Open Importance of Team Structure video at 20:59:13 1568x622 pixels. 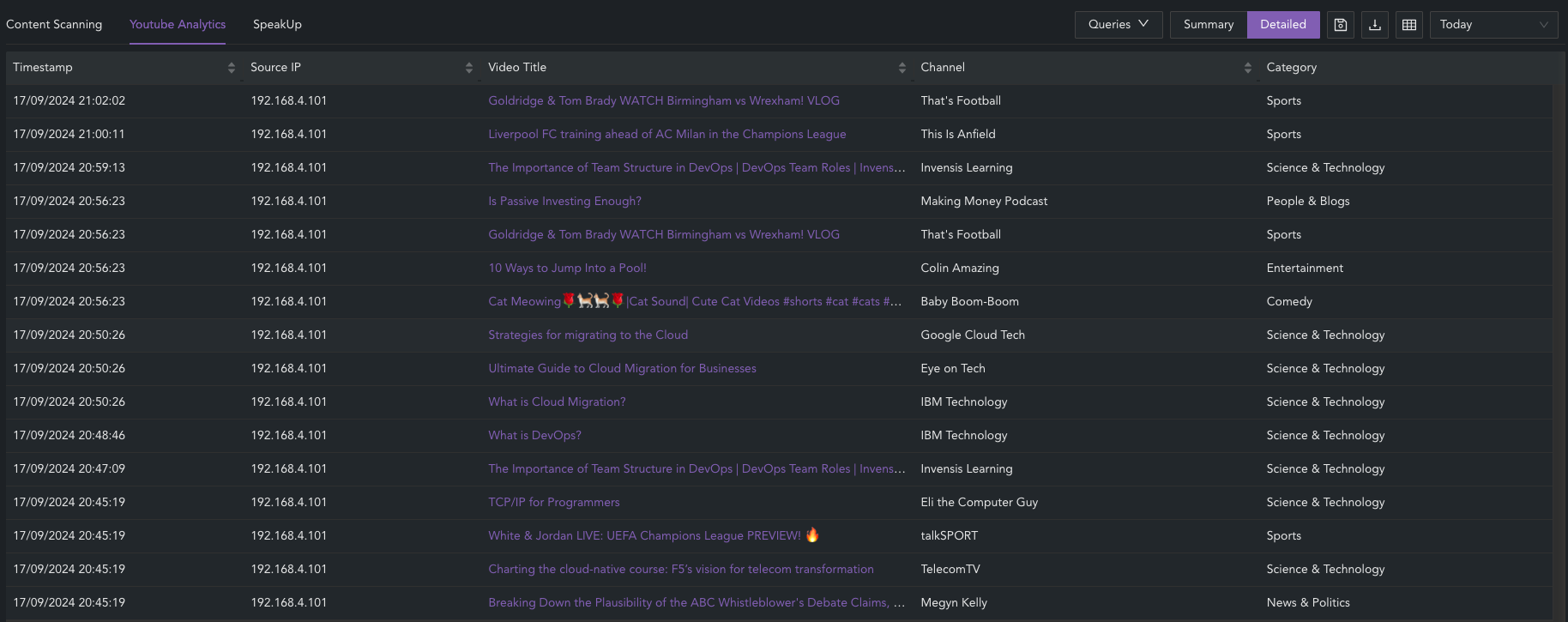click(x=697, y=167)
